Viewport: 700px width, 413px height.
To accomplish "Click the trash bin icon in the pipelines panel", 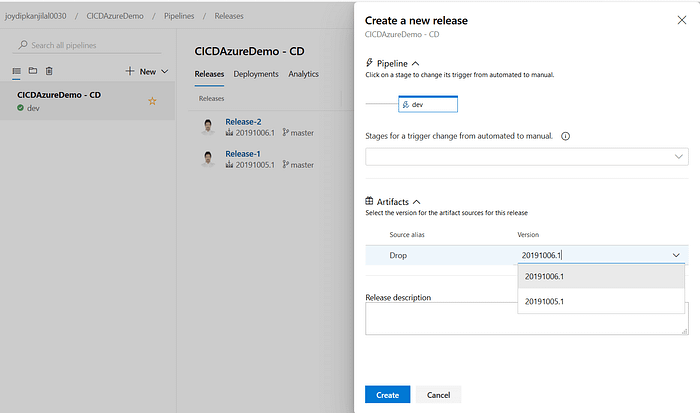I will 49,71.
